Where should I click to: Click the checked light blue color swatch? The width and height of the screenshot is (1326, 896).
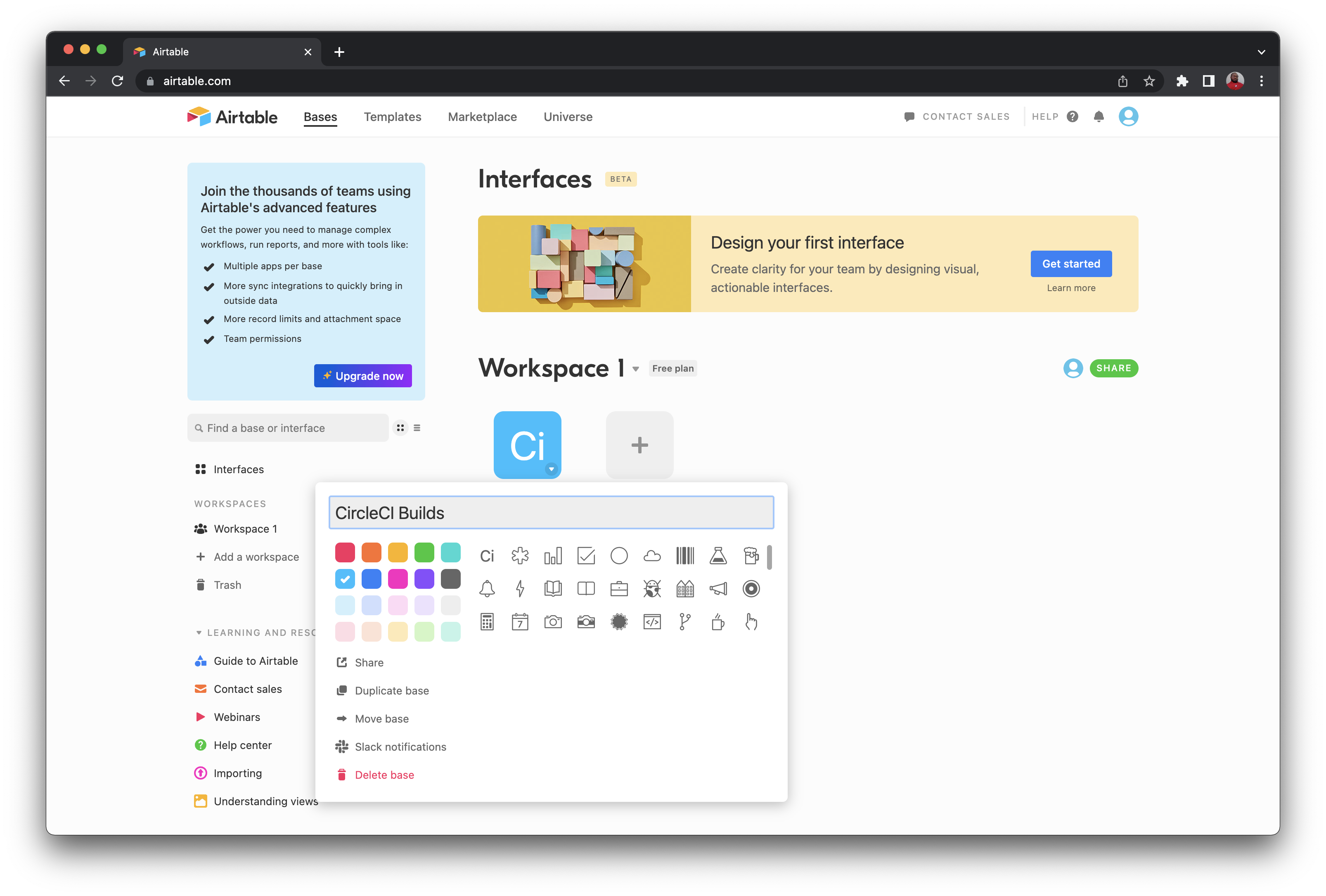[x=345, y=579]
